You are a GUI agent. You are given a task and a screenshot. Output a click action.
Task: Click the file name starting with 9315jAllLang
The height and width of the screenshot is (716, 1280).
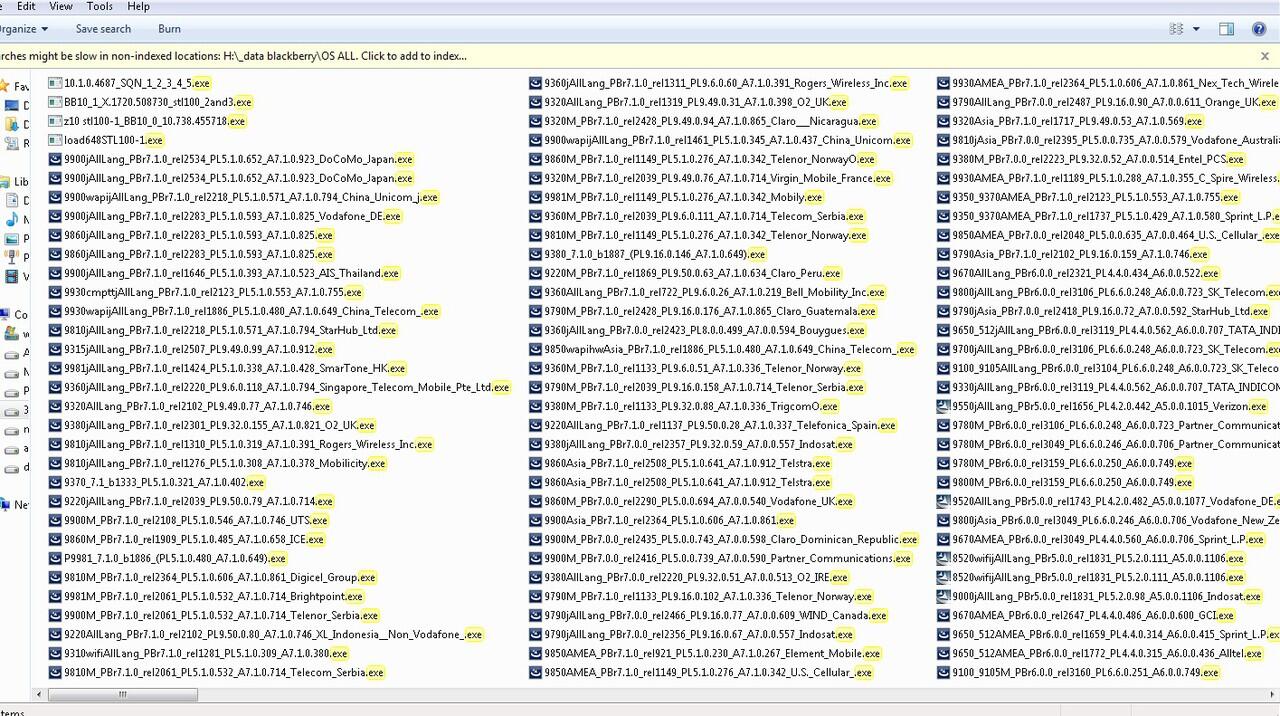coord(199,349)
